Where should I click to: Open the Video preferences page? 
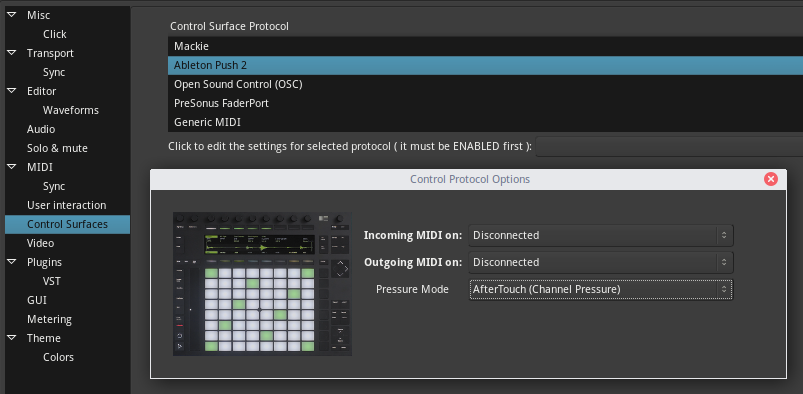[x=40, y=243]
